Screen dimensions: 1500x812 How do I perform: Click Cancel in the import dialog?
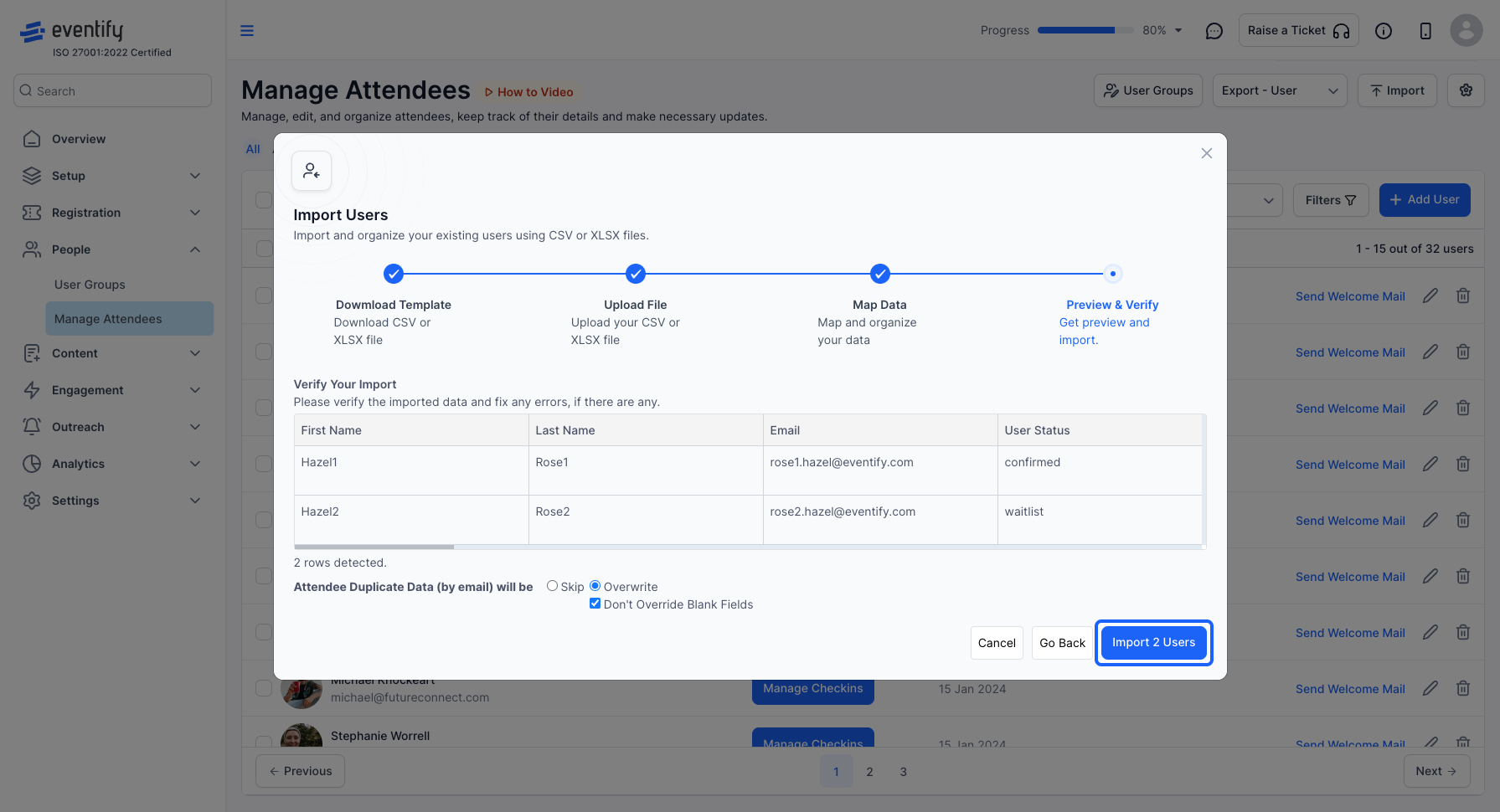997,643
